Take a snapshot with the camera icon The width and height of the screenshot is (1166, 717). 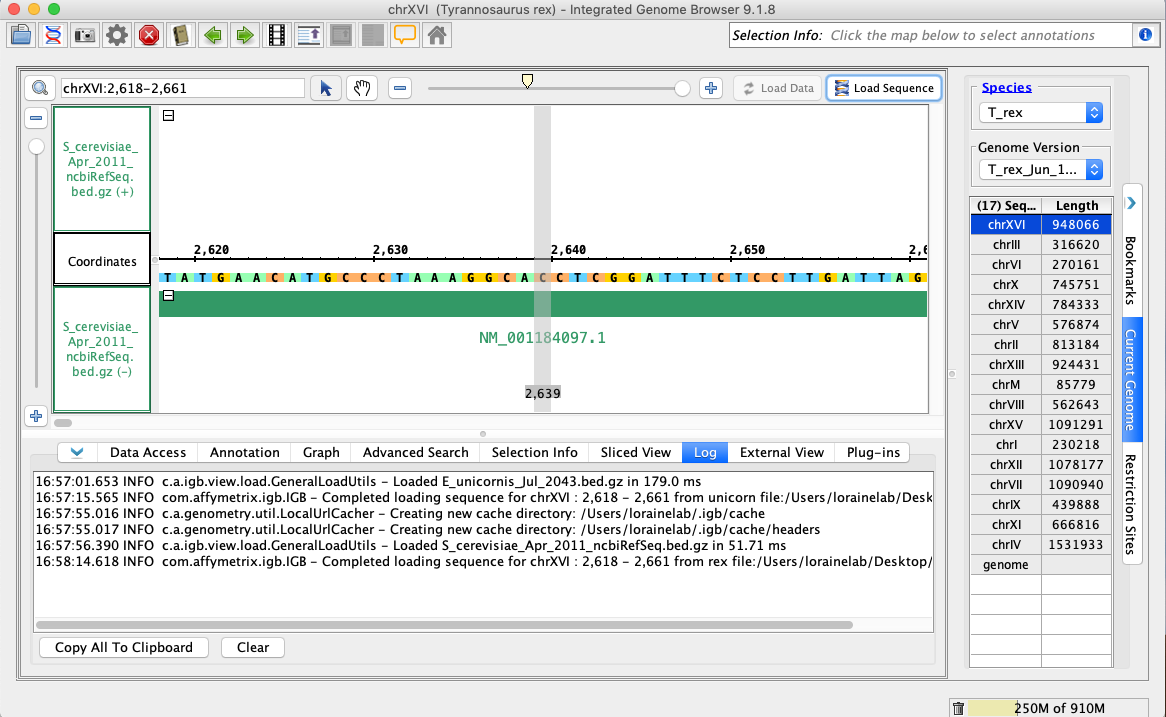click(x=85, y=35)
